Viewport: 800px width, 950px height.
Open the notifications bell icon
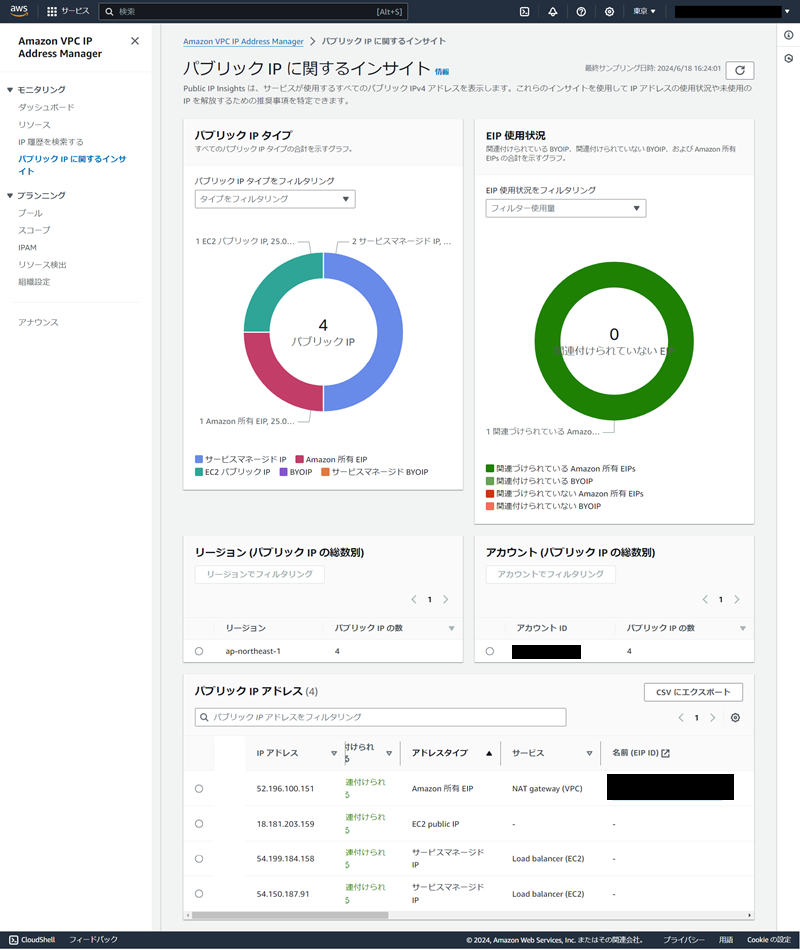(553, 11)
